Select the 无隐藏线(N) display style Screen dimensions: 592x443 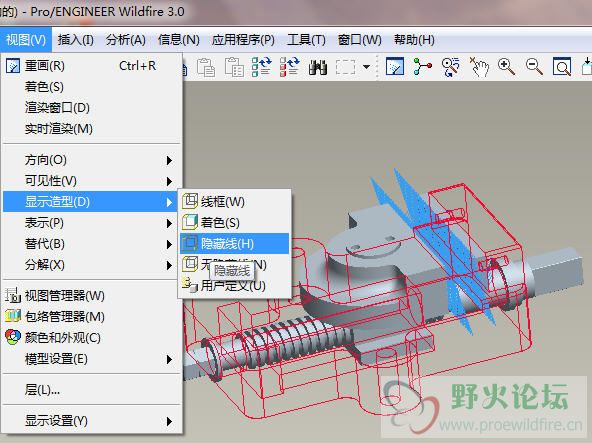[234, 264]
